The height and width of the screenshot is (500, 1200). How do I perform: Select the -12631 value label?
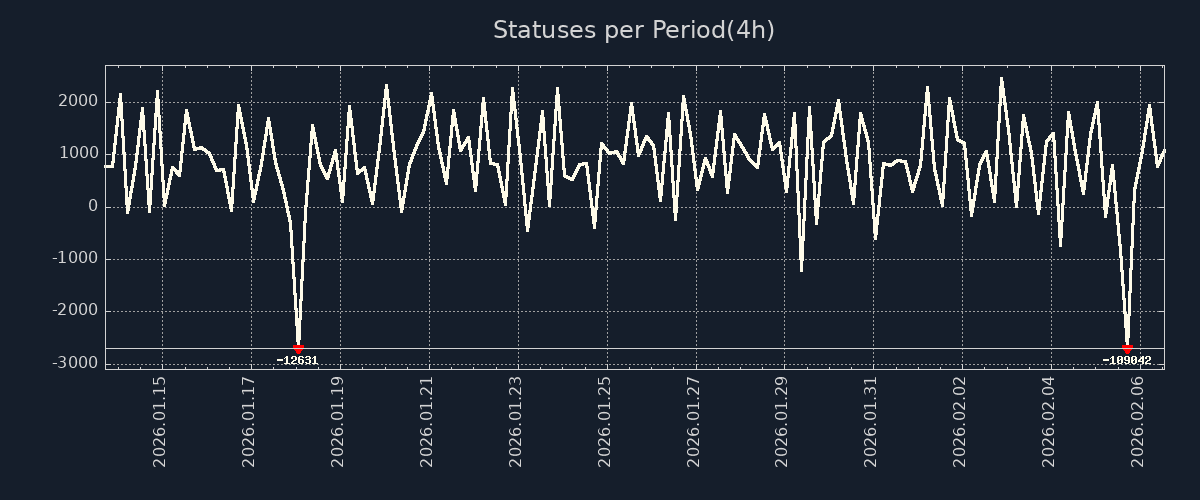pyautogui.click(x=297, y=360)
